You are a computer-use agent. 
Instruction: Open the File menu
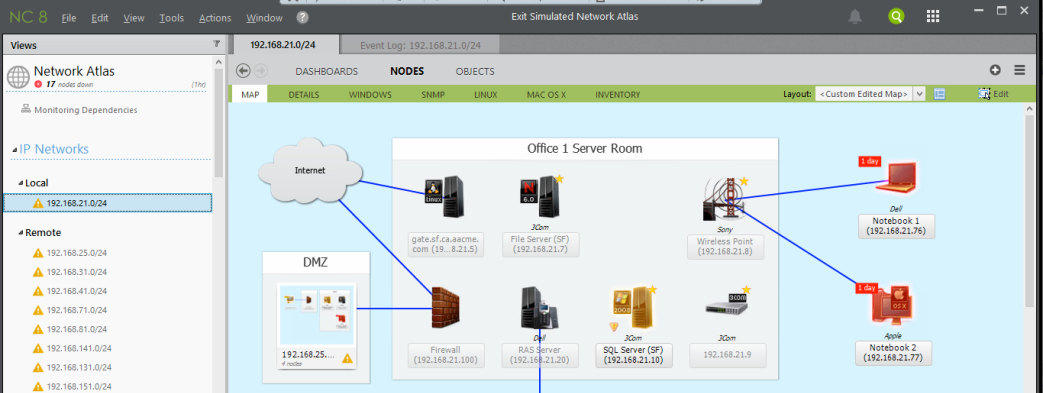point(69,18)
